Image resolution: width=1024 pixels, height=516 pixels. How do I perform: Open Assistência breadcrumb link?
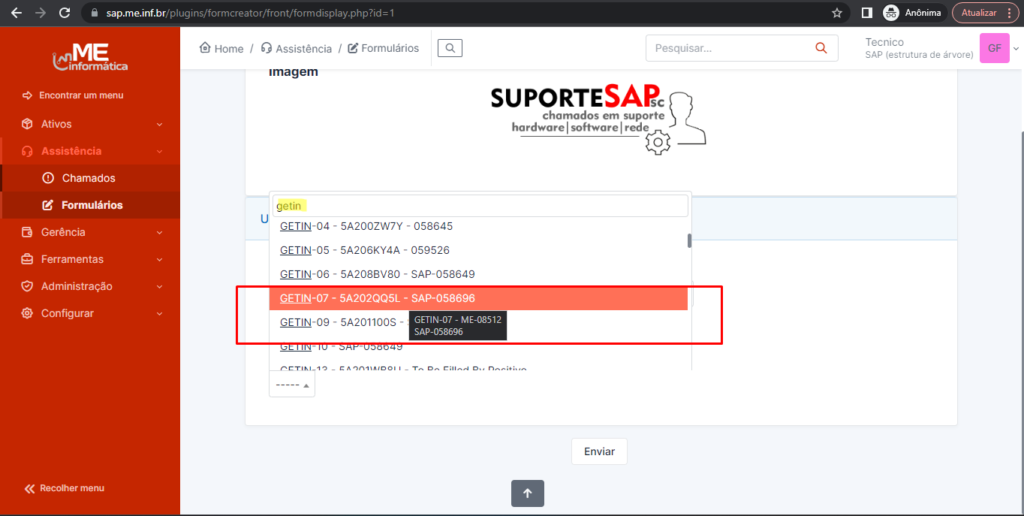click(296, 48)
